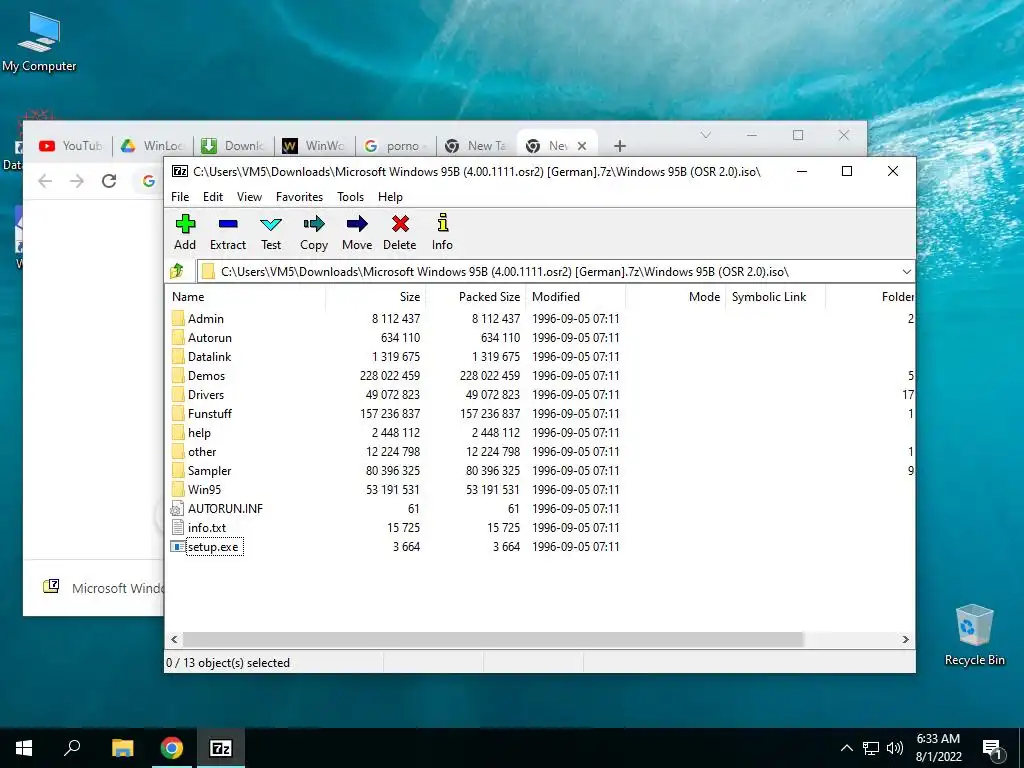This screenshot has width=1024, height=768.
Task: Sort by Modified column header
Action: [575, 296]
